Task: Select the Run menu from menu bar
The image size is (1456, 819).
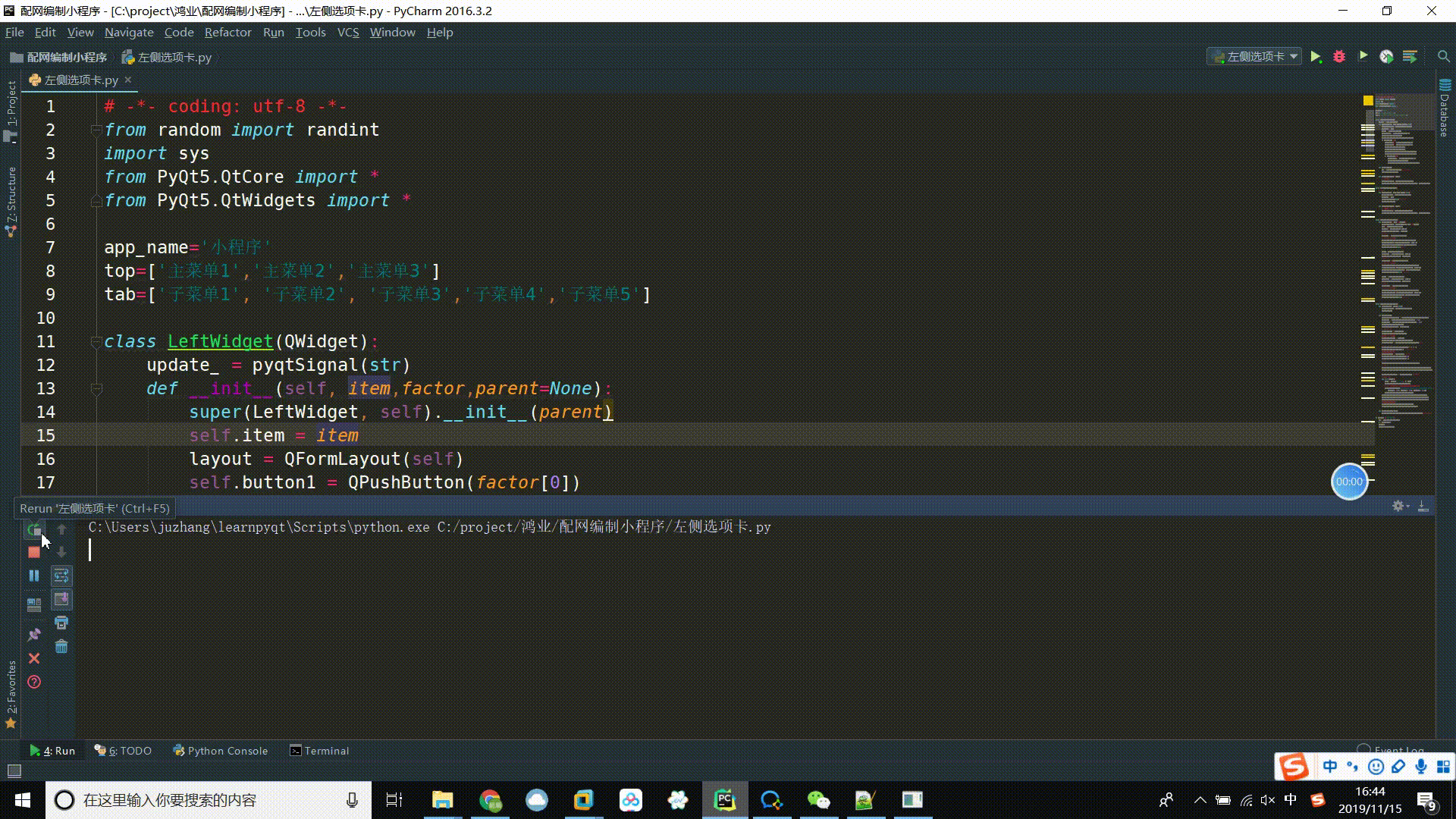Action: click(x=274, y=32)
